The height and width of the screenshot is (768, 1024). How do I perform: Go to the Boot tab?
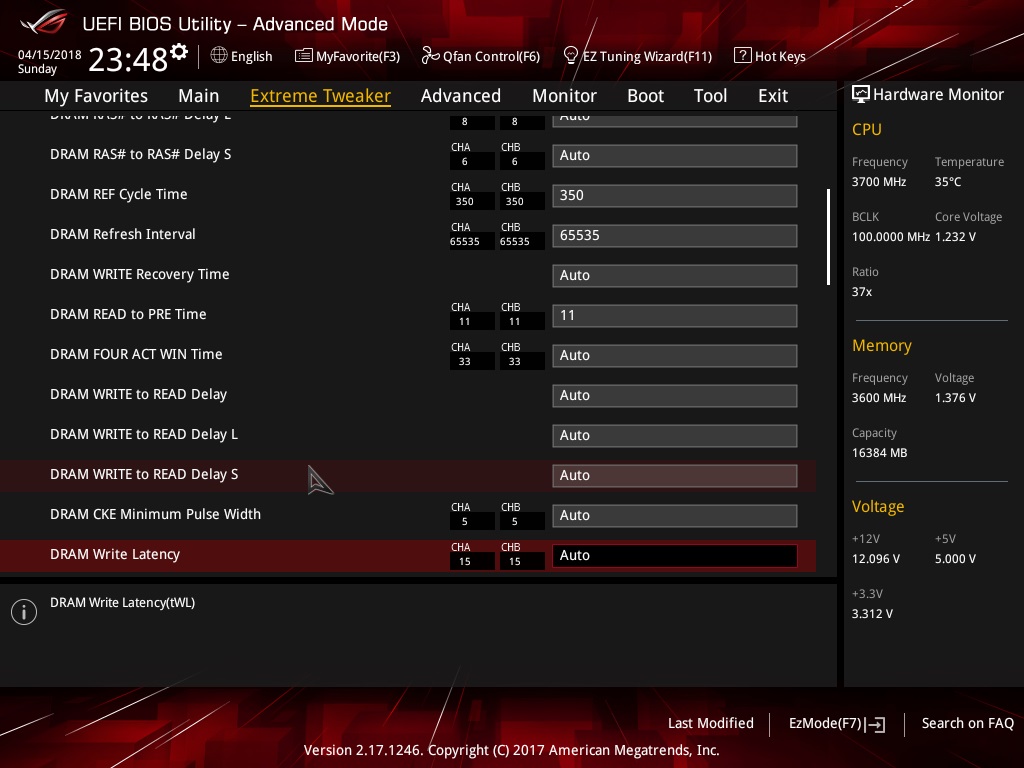click(645, 96)
